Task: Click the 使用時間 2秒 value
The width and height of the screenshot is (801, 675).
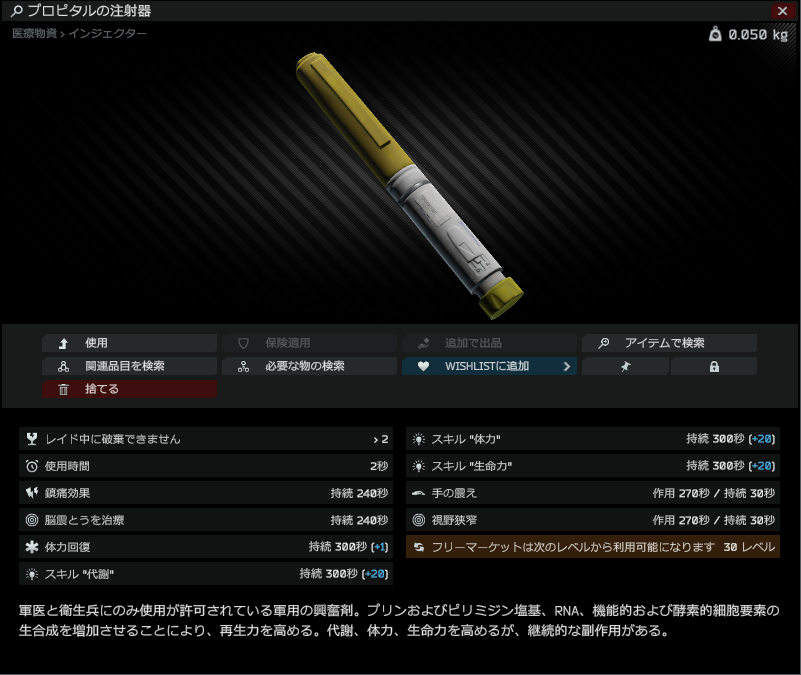Action: (x=379, y=466)
